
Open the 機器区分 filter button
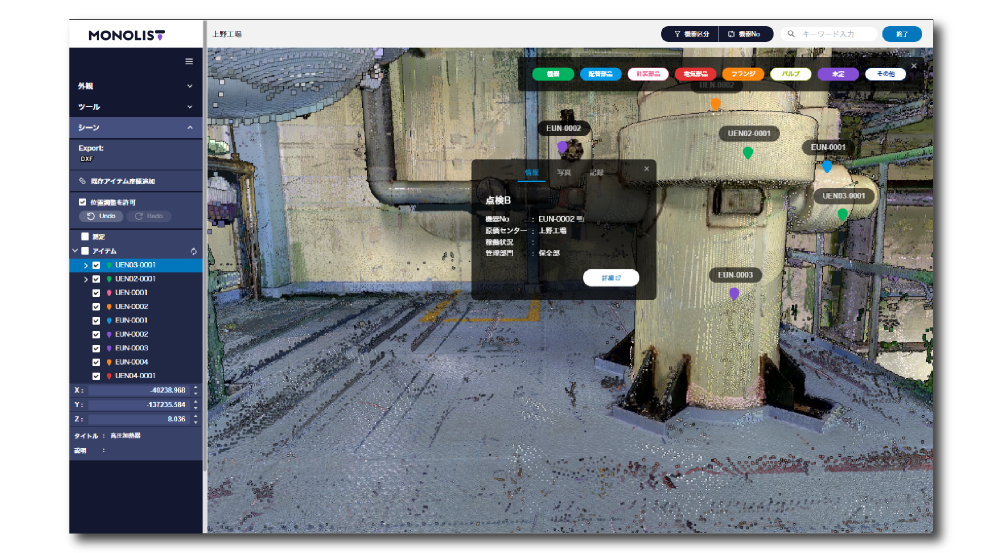pos(690,34)
